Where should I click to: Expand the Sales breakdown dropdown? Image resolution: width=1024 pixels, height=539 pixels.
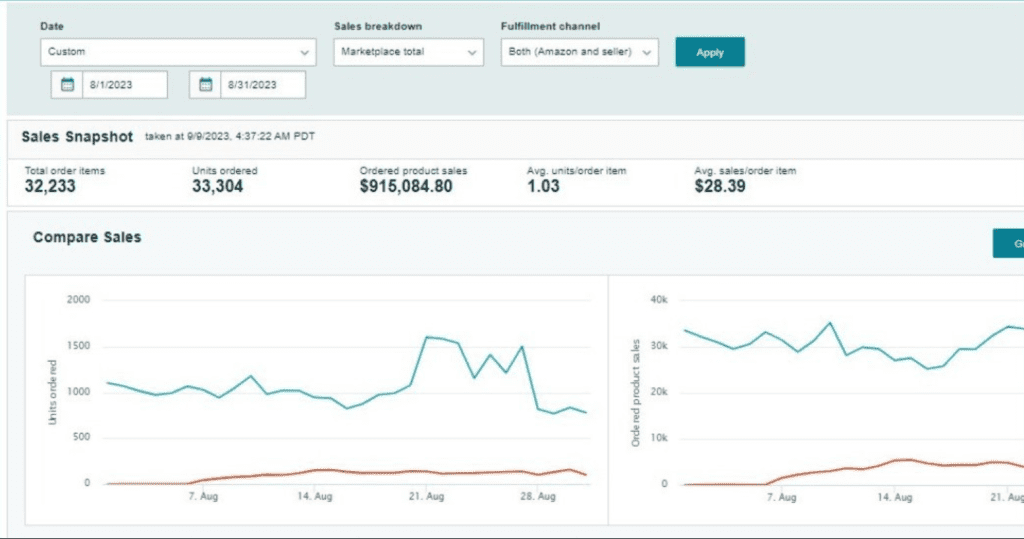(x=408, y=52)
